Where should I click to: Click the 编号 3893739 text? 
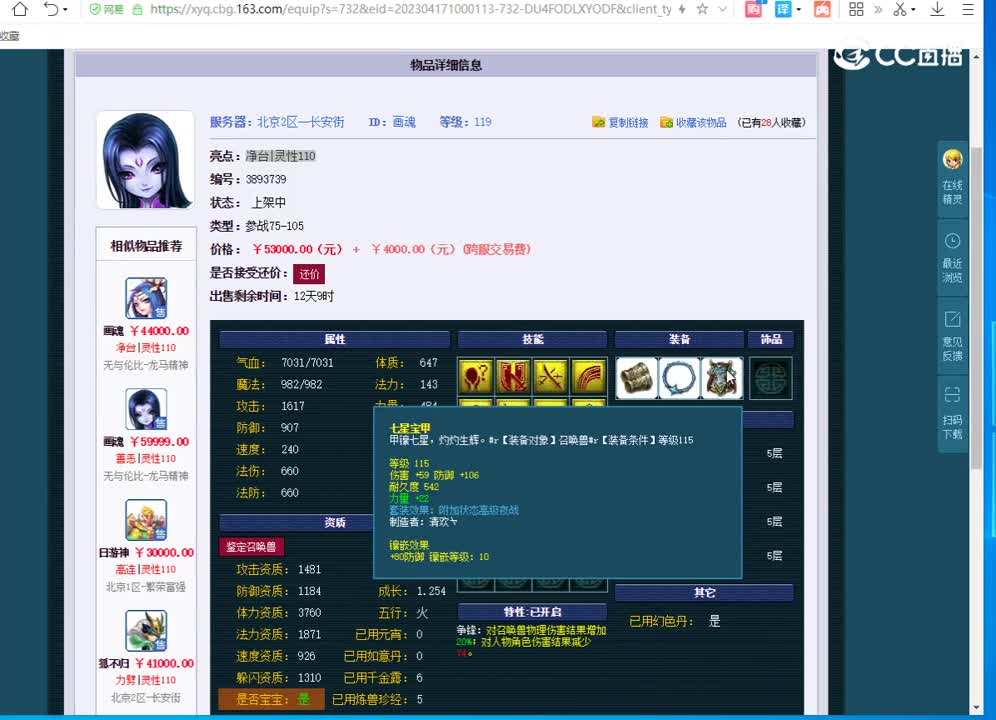(248, 180)
